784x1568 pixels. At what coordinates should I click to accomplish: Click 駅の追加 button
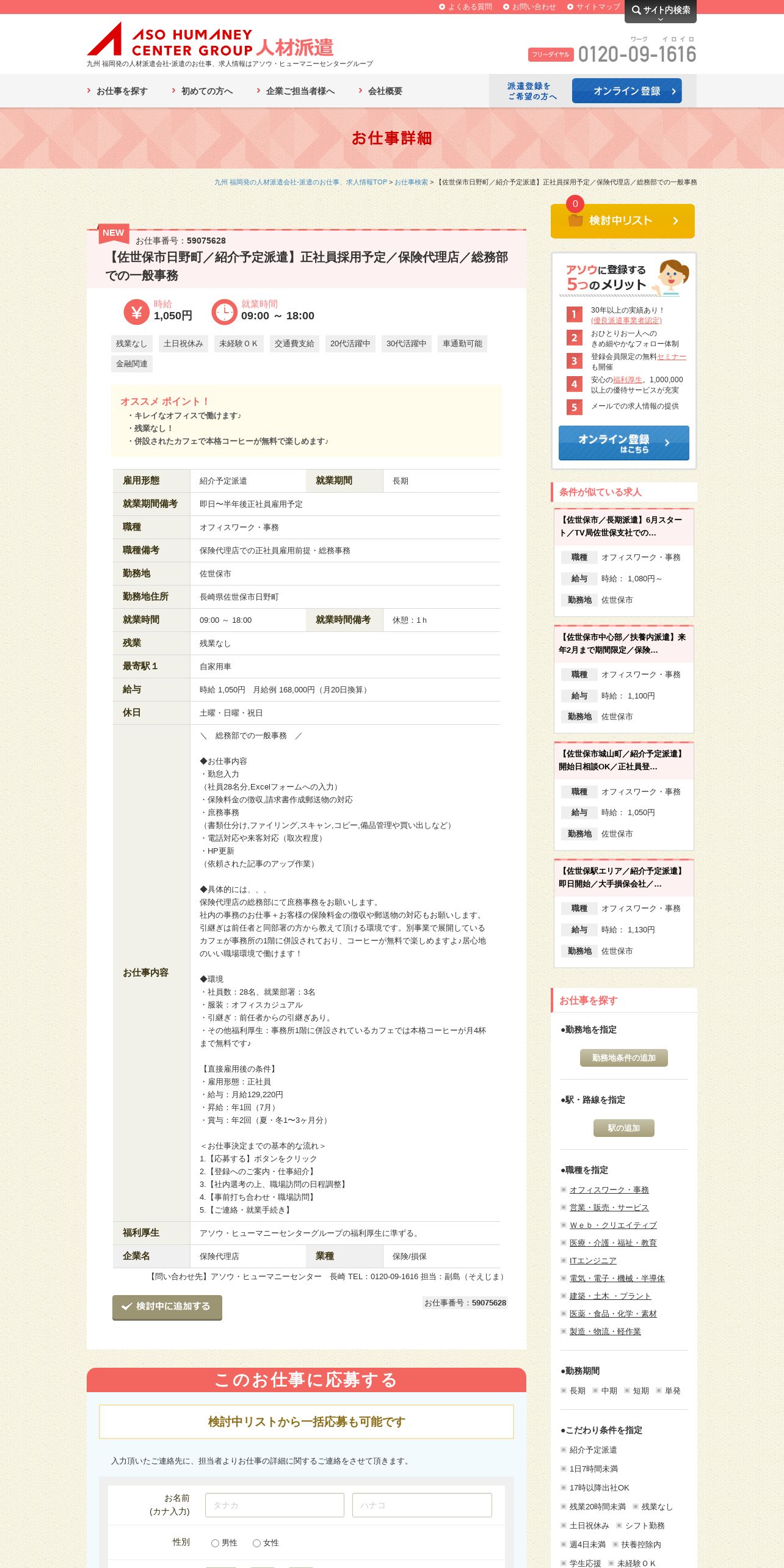(x=623, y=1128)
